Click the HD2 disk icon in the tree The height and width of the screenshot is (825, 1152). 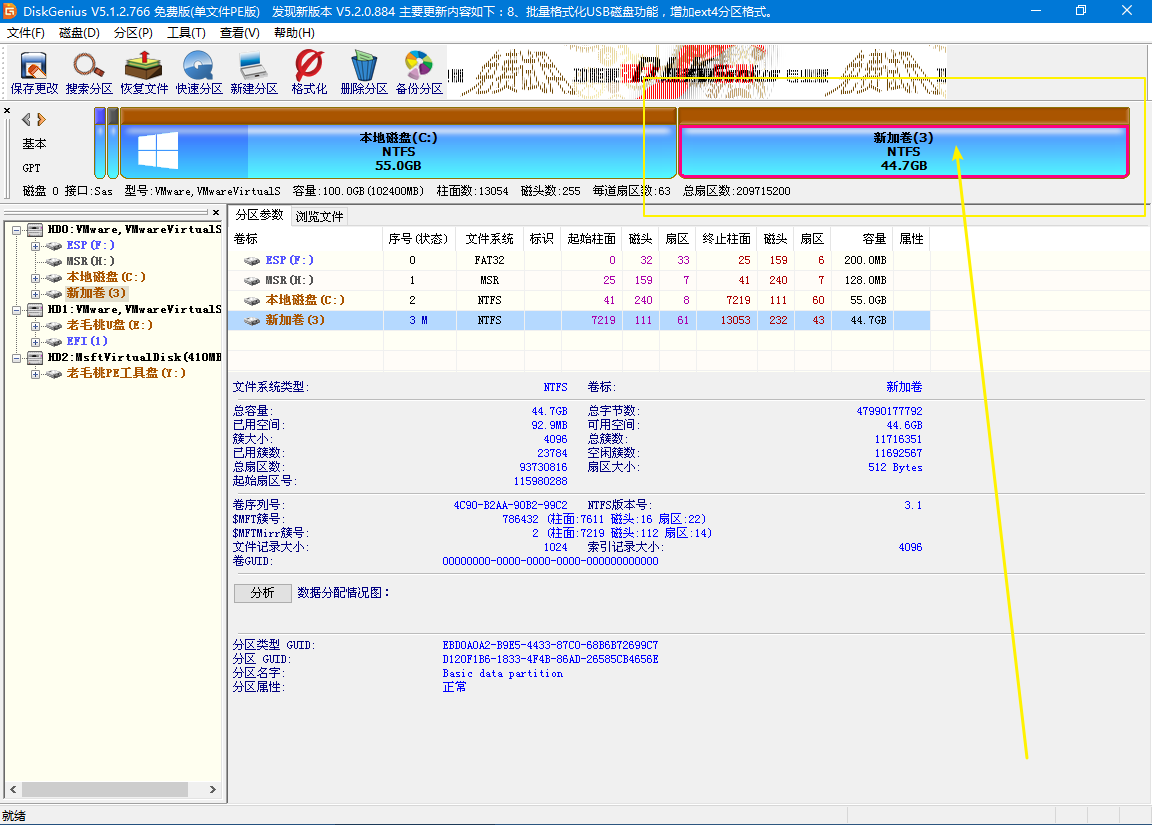point(35,358)
